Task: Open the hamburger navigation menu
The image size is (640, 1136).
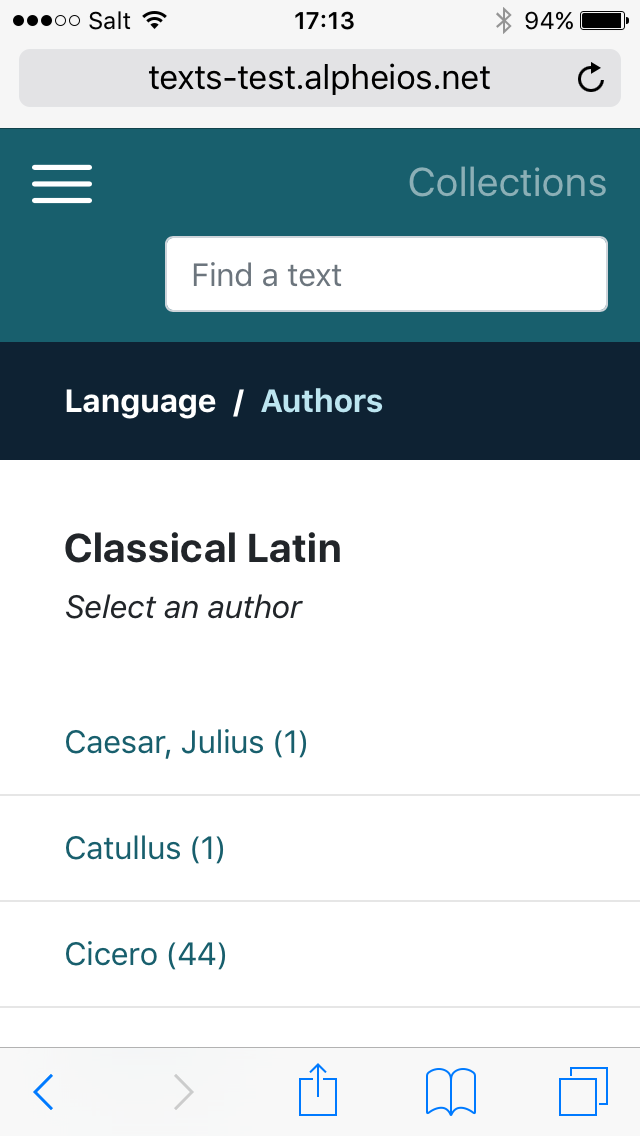Action: [62, 184]
